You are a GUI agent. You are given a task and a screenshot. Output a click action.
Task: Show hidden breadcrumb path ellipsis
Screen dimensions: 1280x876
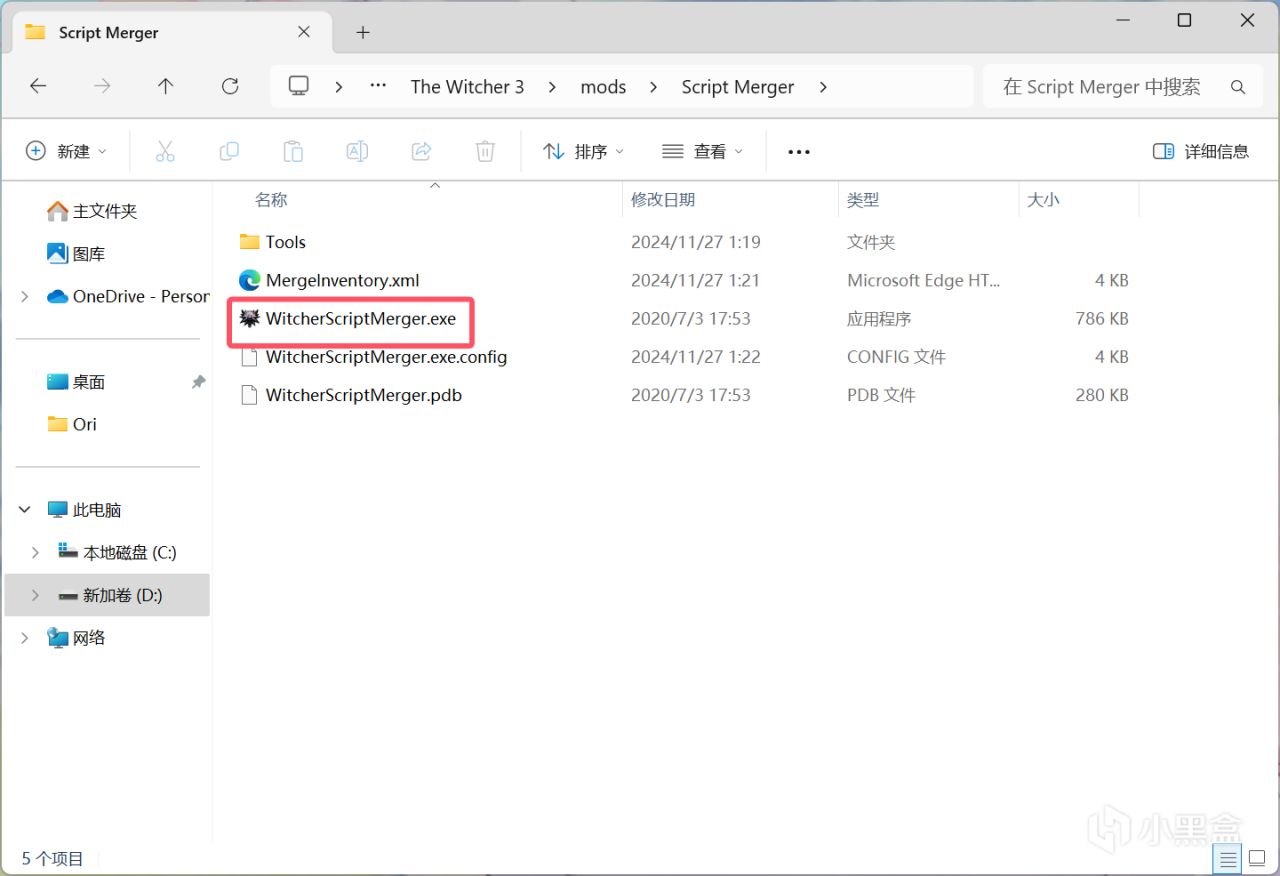coord(378,86)
